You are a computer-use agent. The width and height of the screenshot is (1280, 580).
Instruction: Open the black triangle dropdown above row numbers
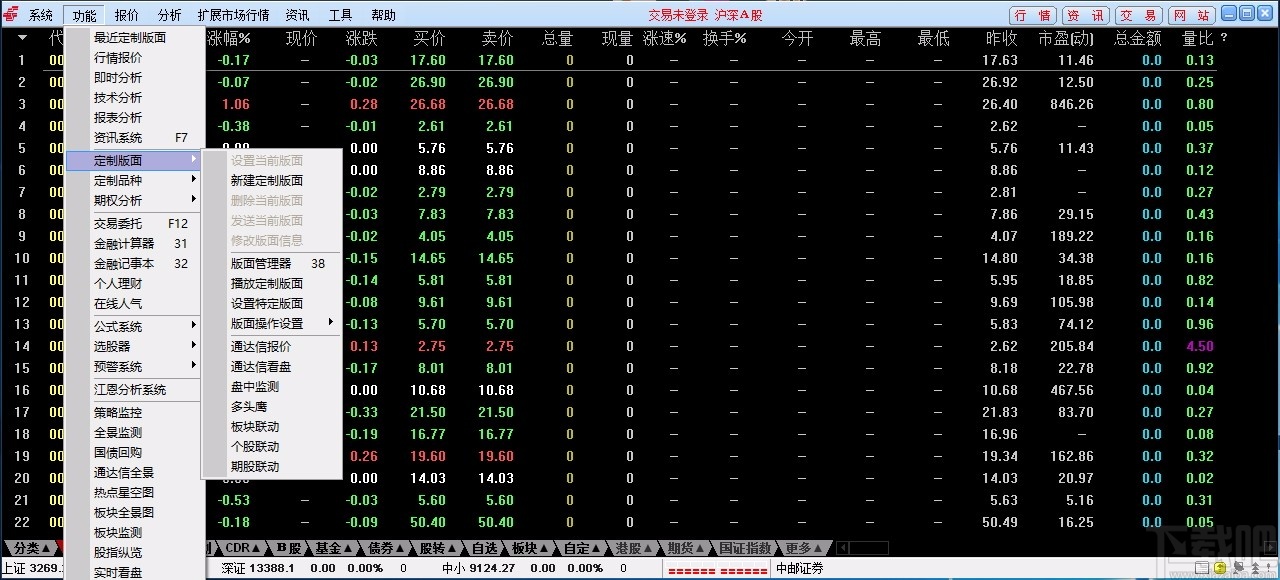point(22,38)
